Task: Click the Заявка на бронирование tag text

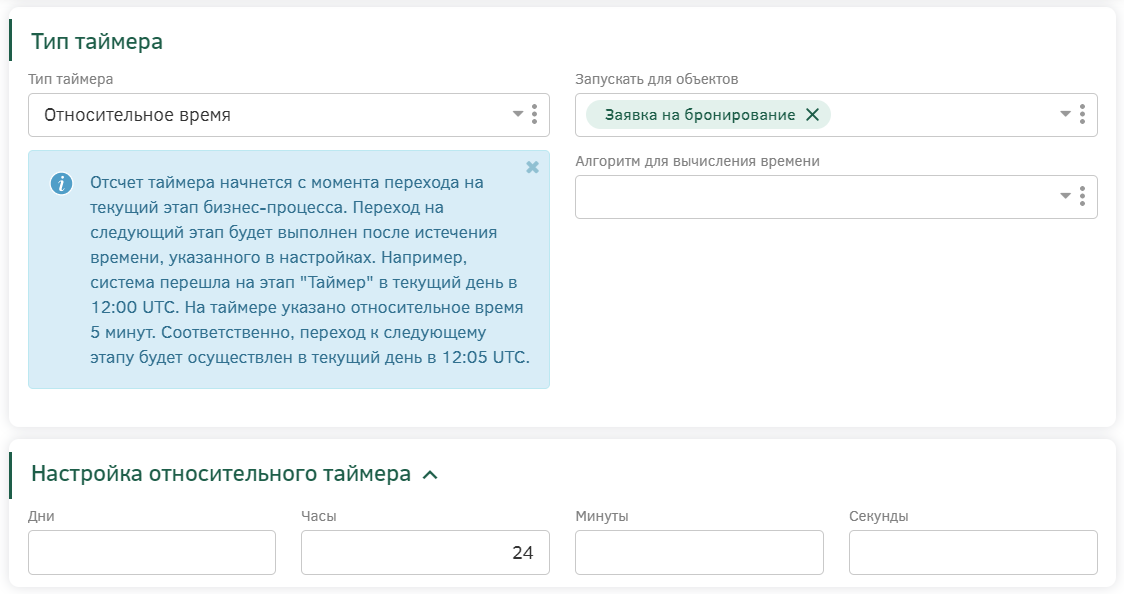Action: (x=700, y=115)
